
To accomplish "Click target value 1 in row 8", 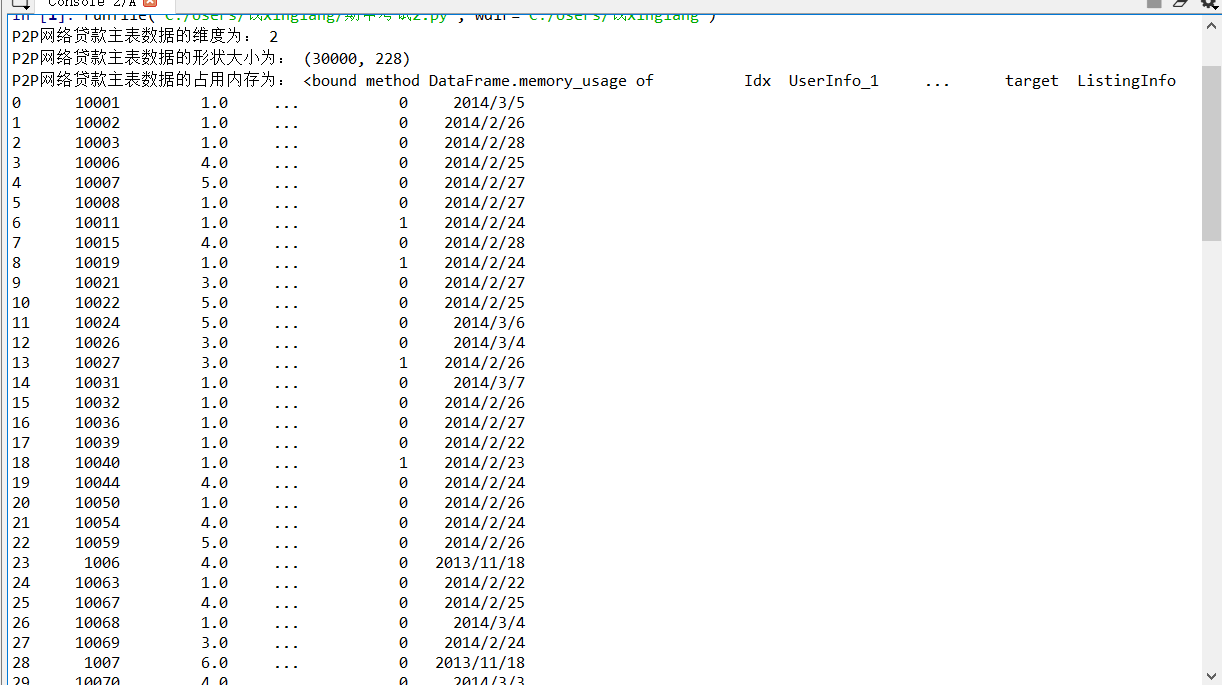I will pyautogui.click(x=403, y=262).
